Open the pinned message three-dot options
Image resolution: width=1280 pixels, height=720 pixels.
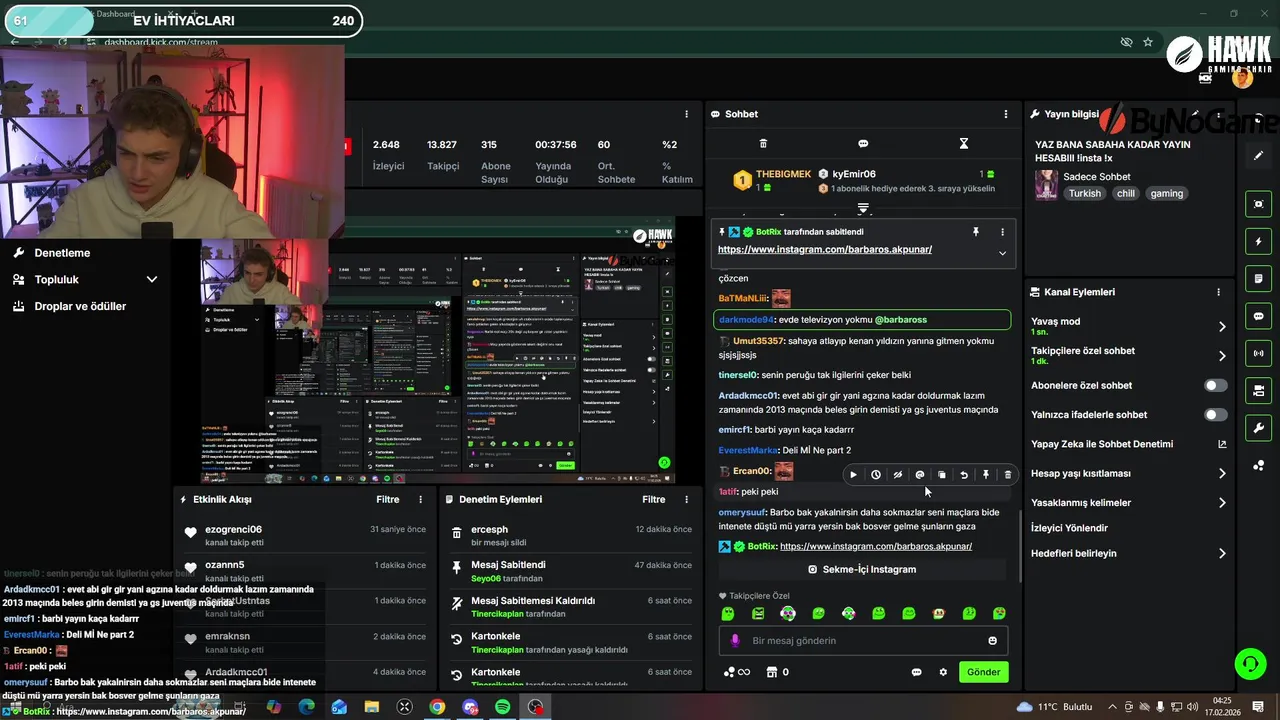[1002, 232]
